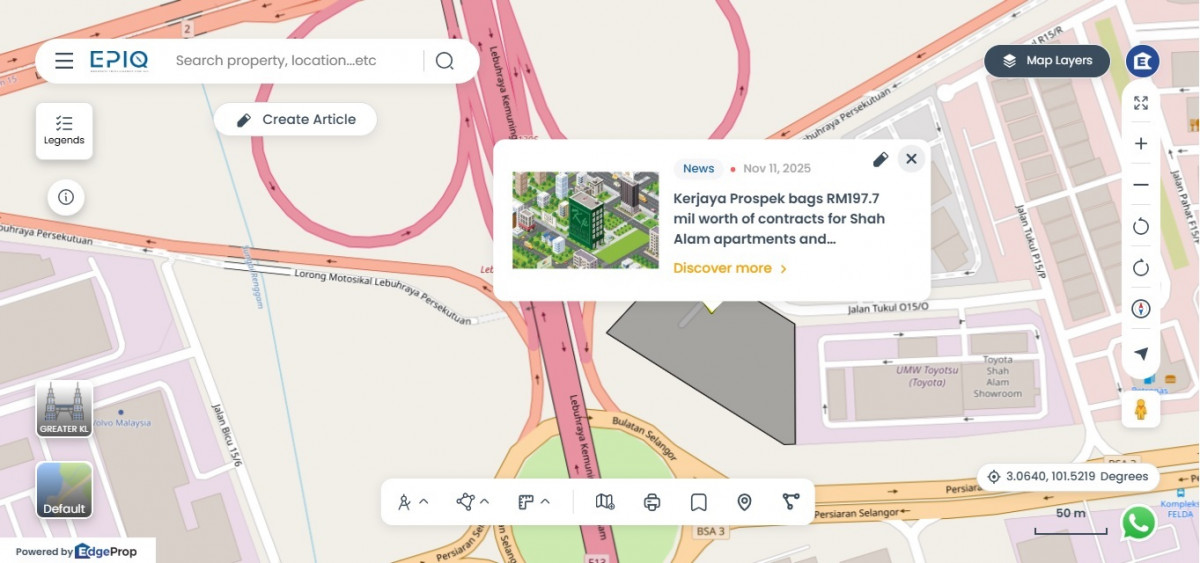This screenshot has height=563, width=1200.
Task: Open the Map Layers panel
Action: 1047,61
